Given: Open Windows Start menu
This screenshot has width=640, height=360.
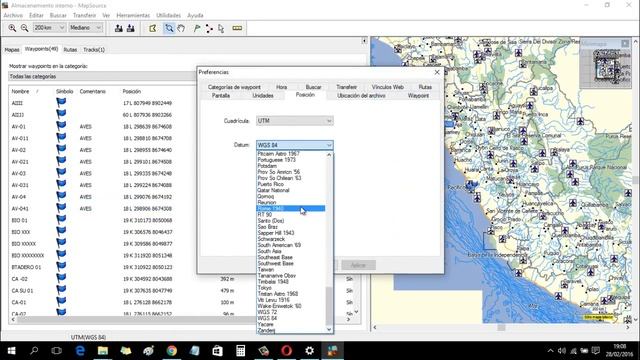Looking at the screenshot, I should pos(11,351).
